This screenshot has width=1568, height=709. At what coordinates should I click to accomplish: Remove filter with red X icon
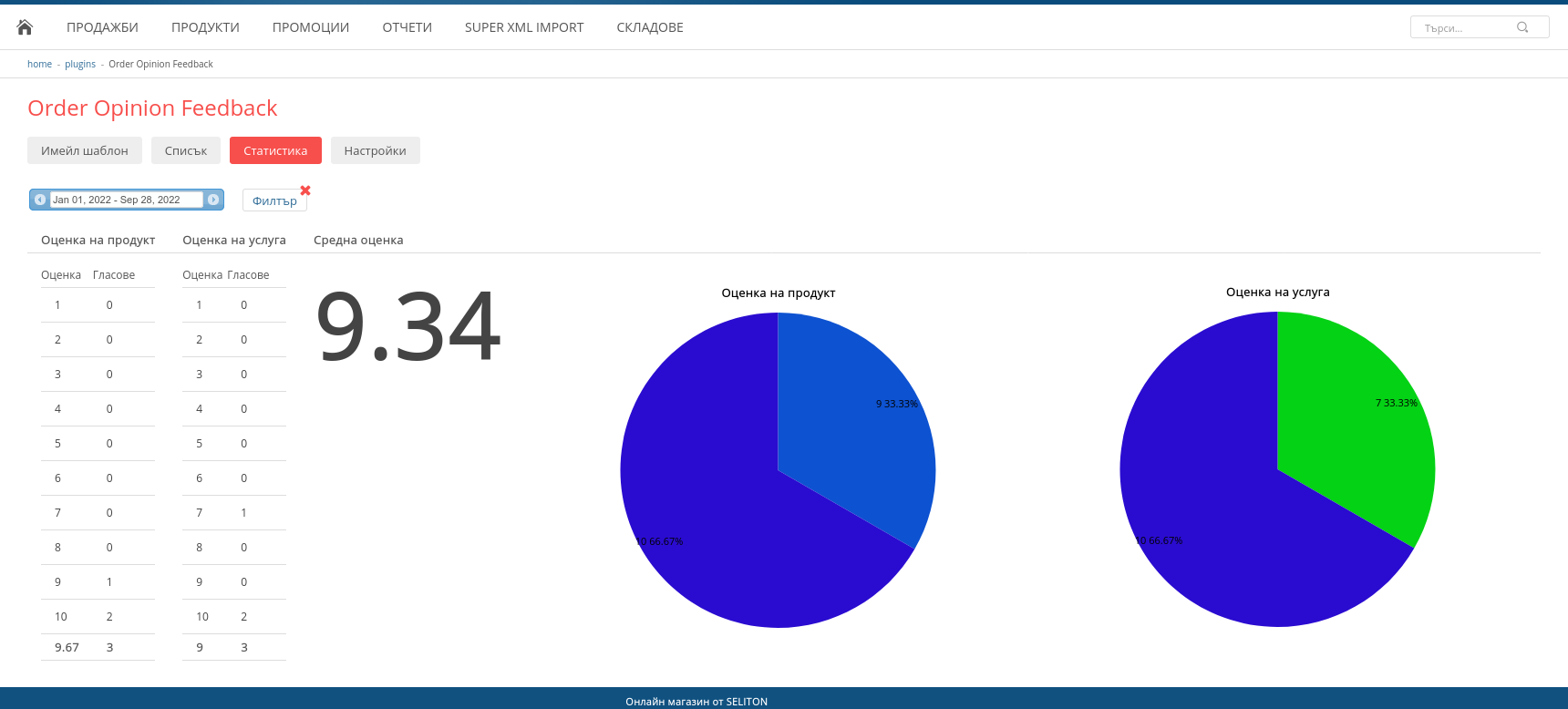pos(305,190)
